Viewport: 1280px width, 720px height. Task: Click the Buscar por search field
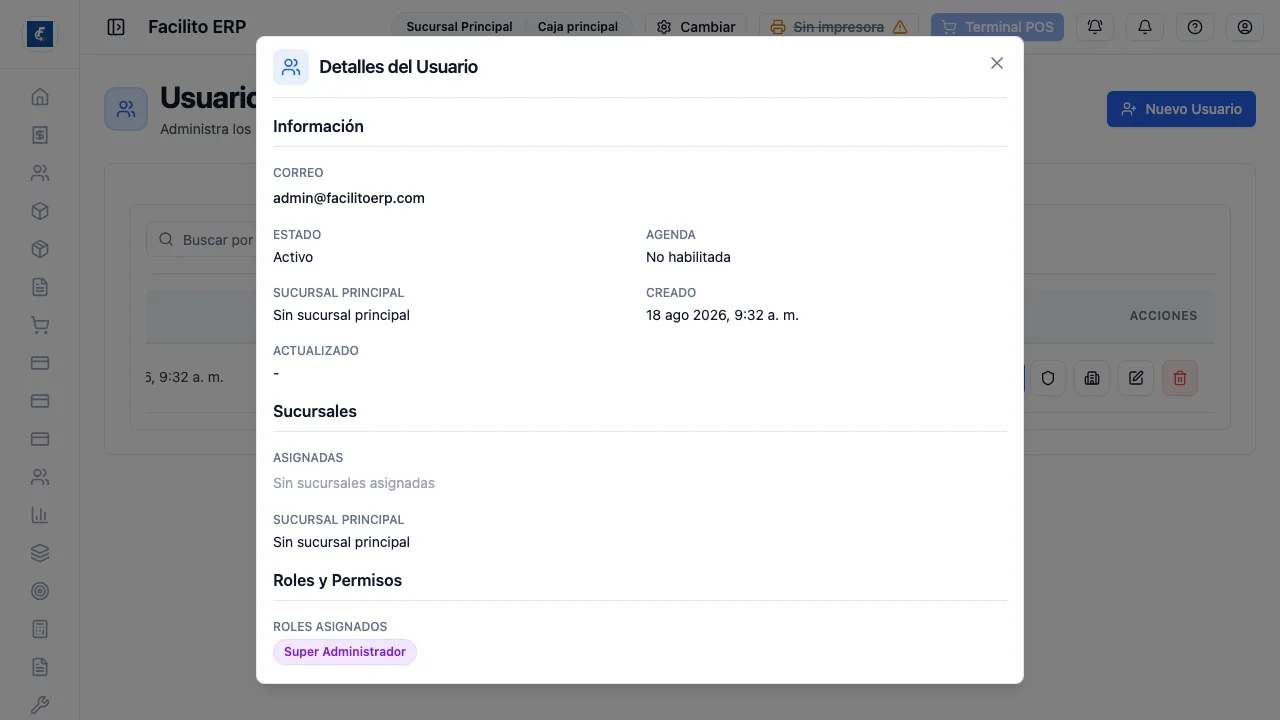pyautogui.click(x=202, y=240)
